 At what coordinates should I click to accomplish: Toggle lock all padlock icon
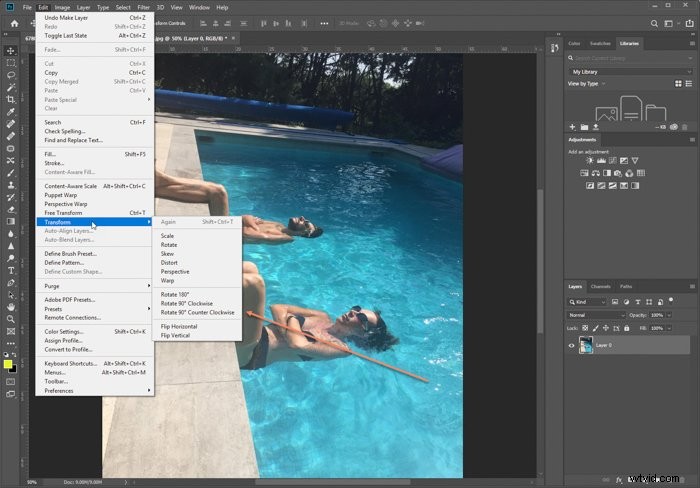627,328
